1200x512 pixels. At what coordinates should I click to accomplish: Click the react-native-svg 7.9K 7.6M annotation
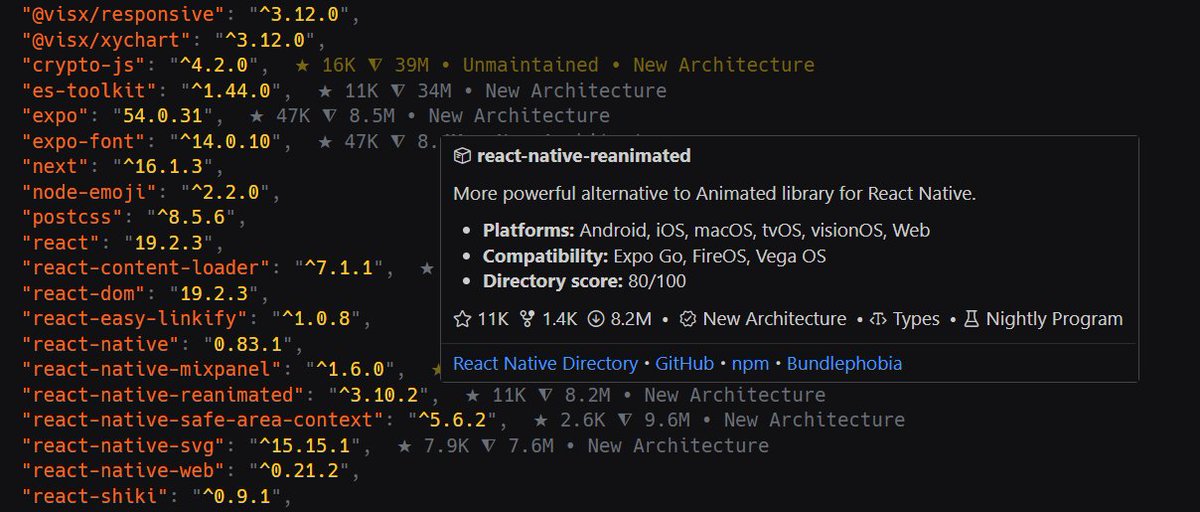click(583, 446)
